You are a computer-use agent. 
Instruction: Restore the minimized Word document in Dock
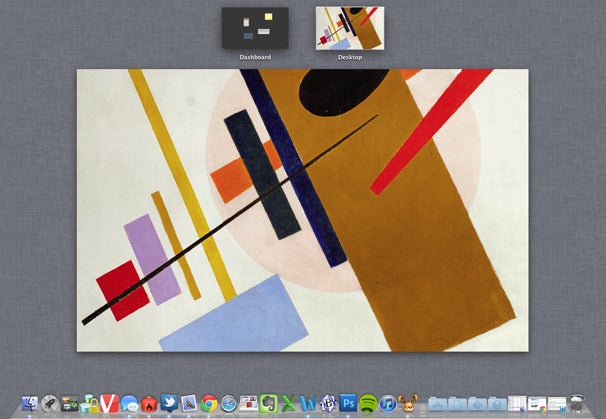tap(557, 404)
